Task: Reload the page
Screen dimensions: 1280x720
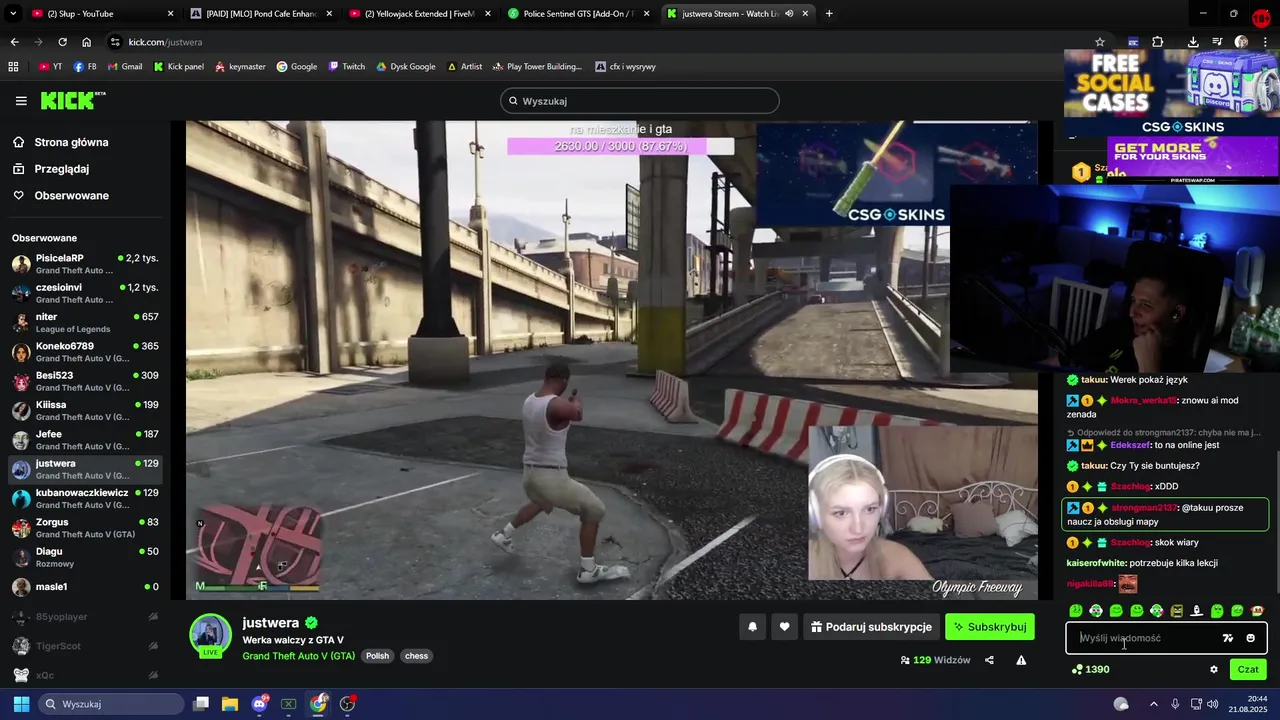Action: 62,42
